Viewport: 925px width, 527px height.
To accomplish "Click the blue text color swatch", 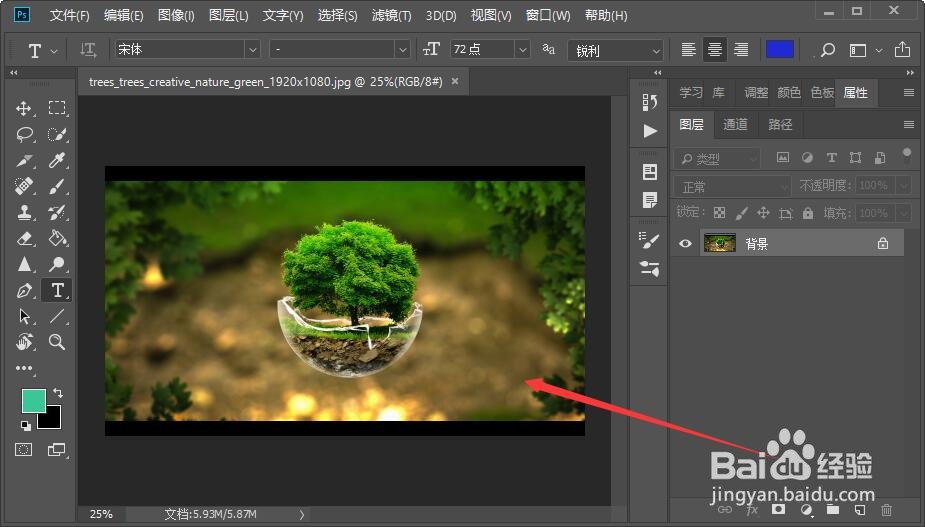I will 779,50.
